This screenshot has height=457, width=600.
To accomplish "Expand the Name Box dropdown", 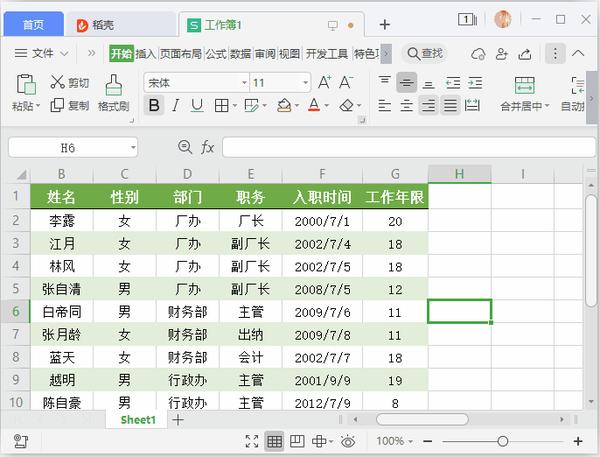I will click(x=133, y=147).
